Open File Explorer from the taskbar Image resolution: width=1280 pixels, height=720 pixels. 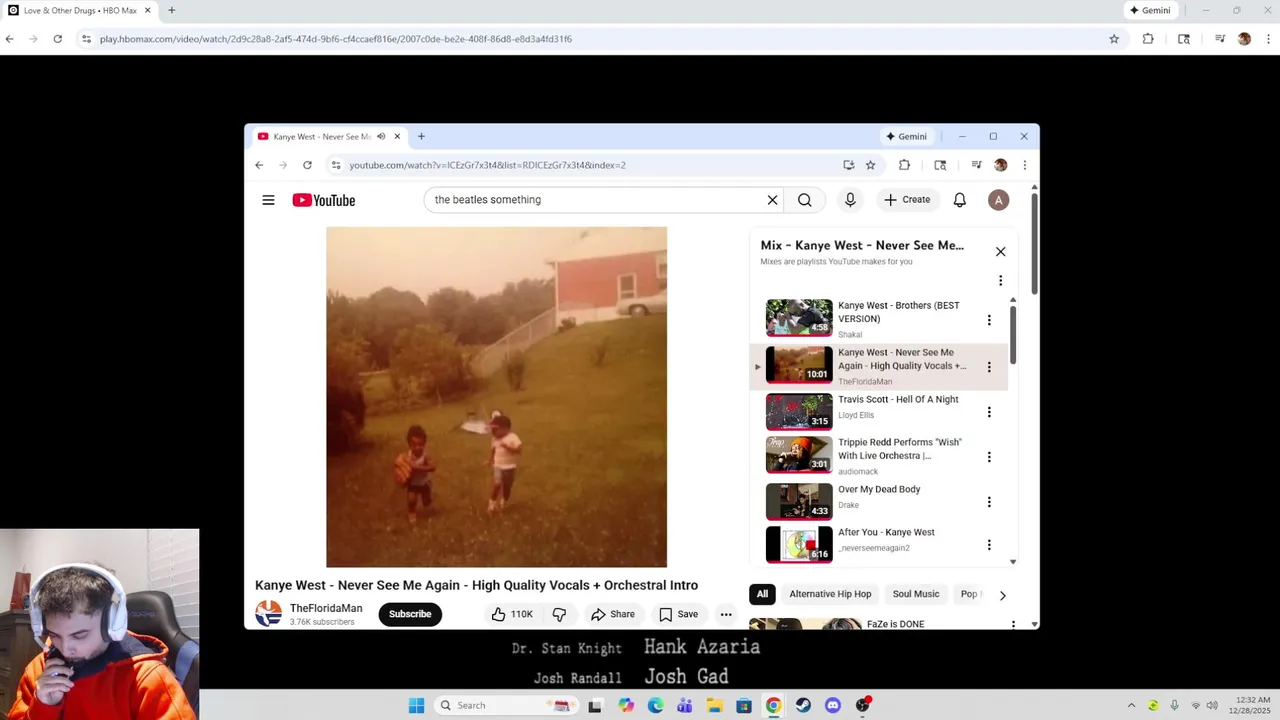pos(714,705)
